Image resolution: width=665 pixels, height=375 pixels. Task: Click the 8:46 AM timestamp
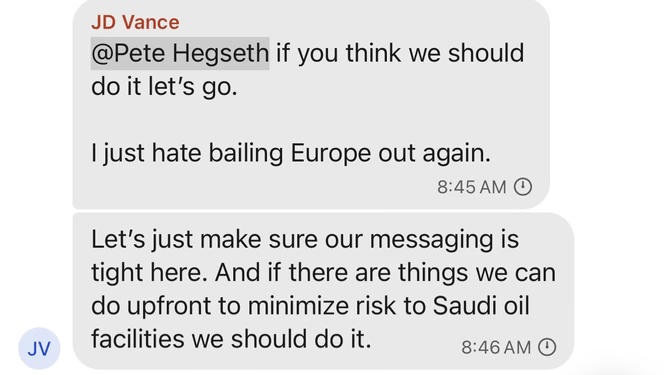pyautogui.click(x=496, y=347)
